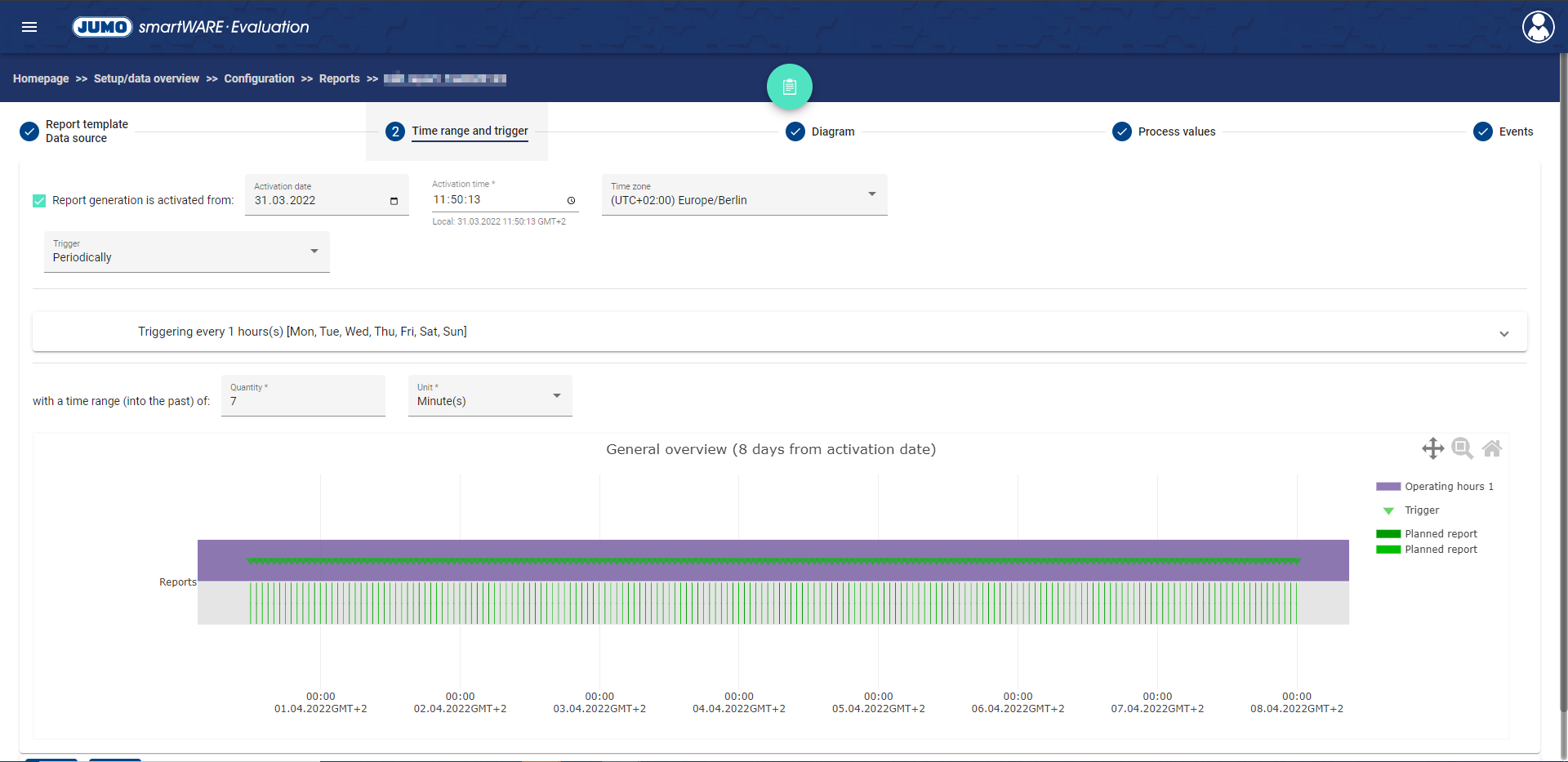Screen dimensions: 1568x762
Task: Open the Time zone dropdown
Action: [x=744, y=195]
